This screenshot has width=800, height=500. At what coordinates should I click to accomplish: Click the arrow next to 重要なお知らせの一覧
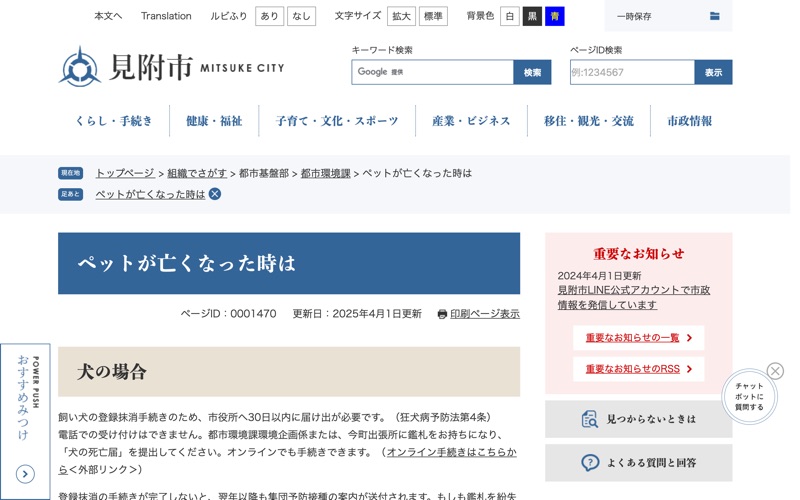pos(689,338)
